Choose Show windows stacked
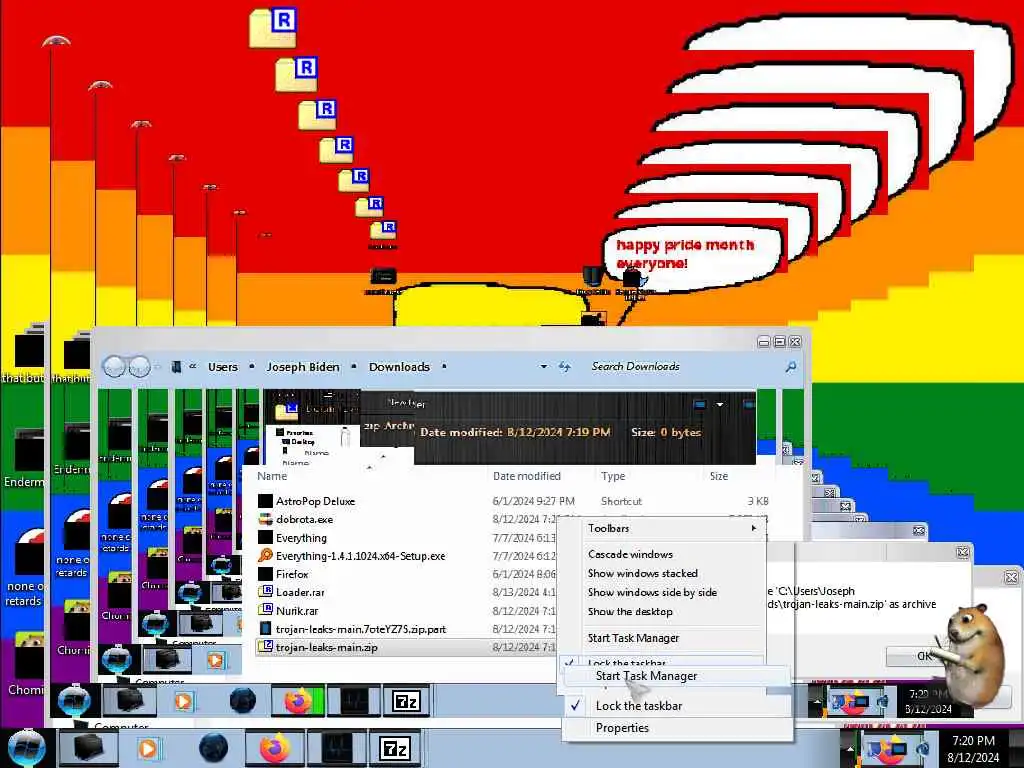Image resolution: width=1024 pixels, height=768 pixels. (x=643, y=573)
